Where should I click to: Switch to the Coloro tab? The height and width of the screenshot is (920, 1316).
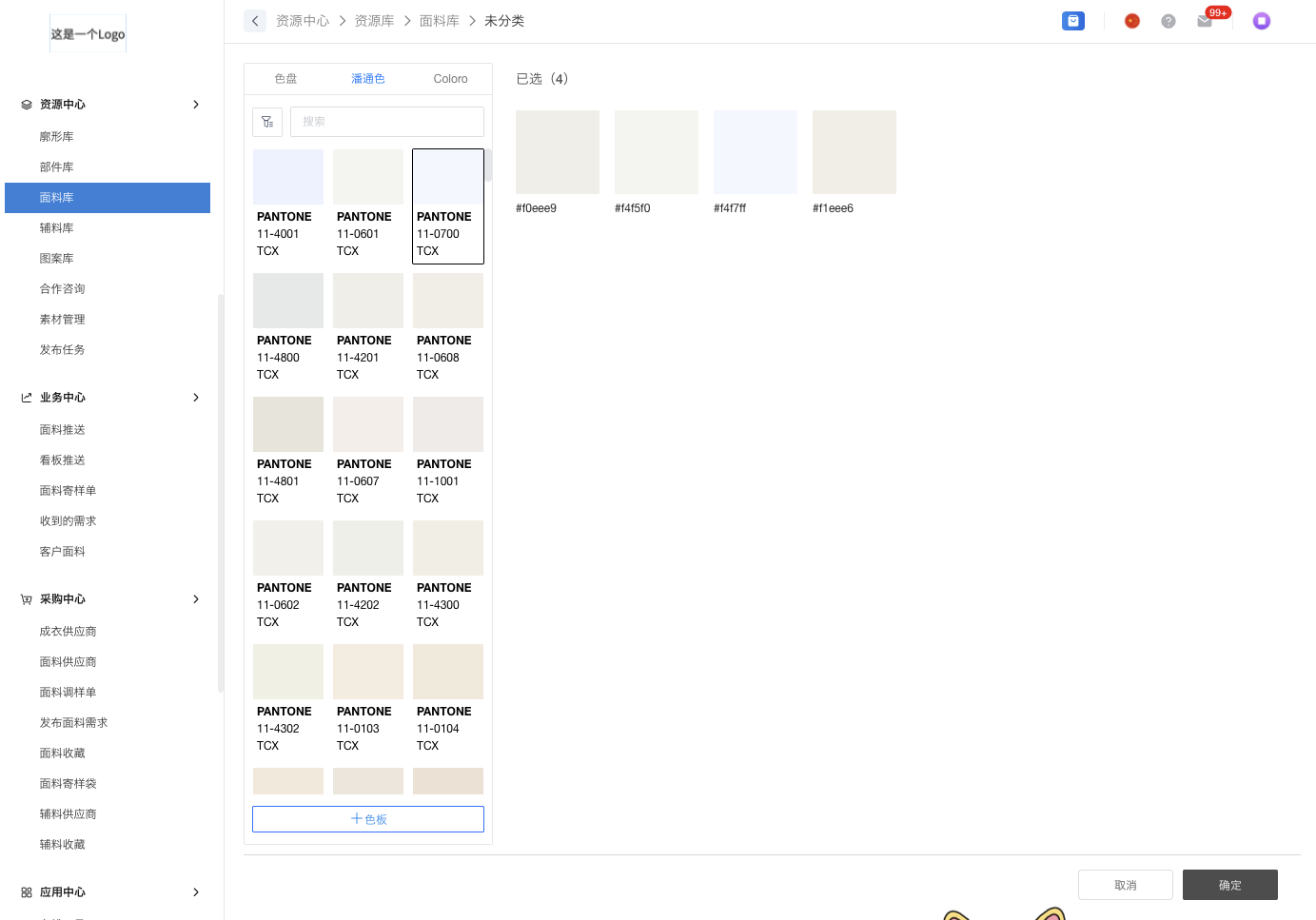pyautogui.click(x=450, y=79)
